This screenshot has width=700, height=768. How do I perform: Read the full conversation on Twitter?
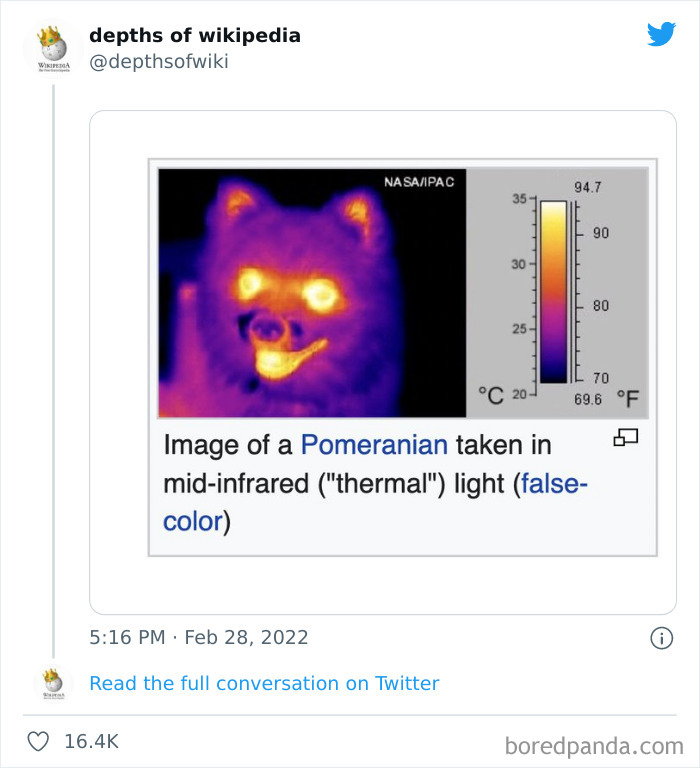click(x=264, y=683)
